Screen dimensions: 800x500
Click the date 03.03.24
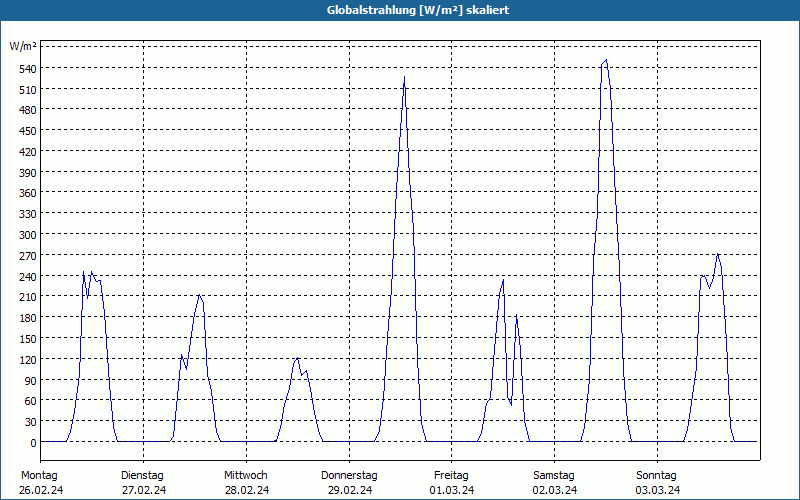pos(658,490)
